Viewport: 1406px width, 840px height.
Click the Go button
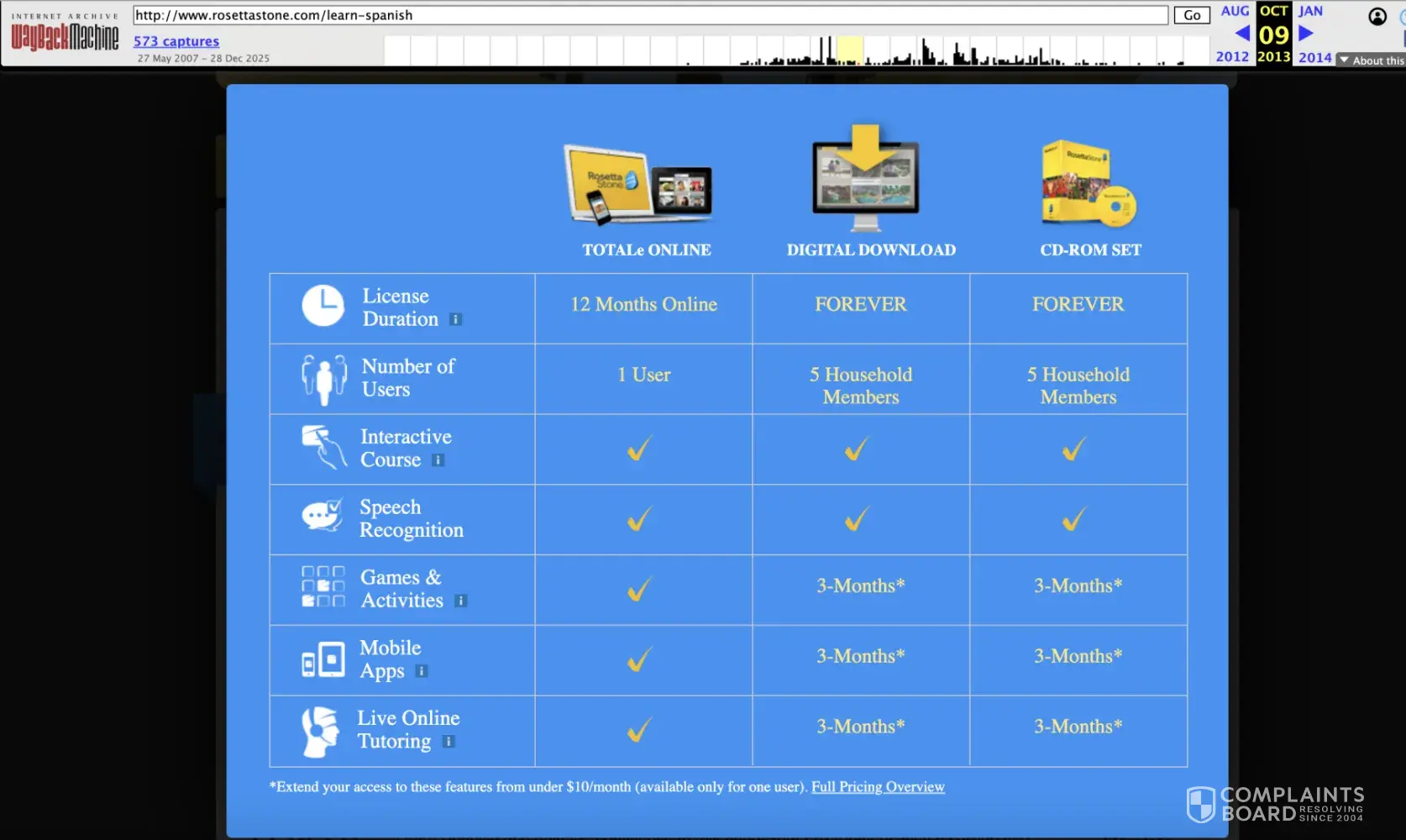click(1192, 15)
